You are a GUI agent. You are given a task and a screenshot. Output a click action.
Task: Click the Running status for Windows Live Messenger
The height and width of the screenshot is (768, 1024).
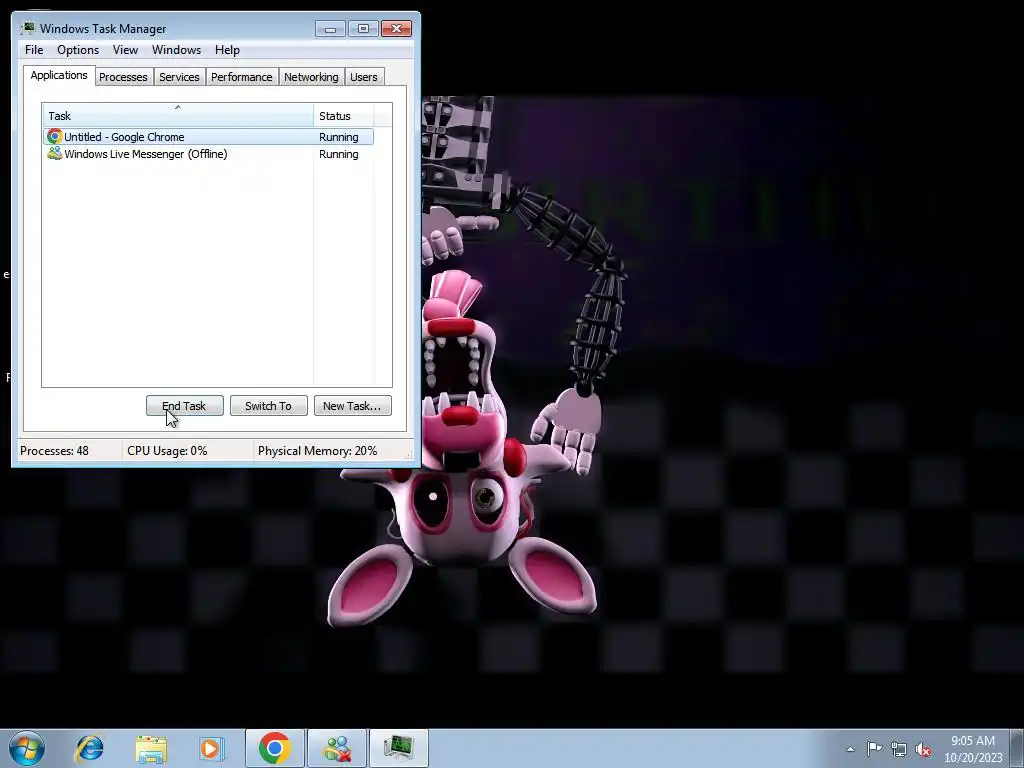[338, 154]
